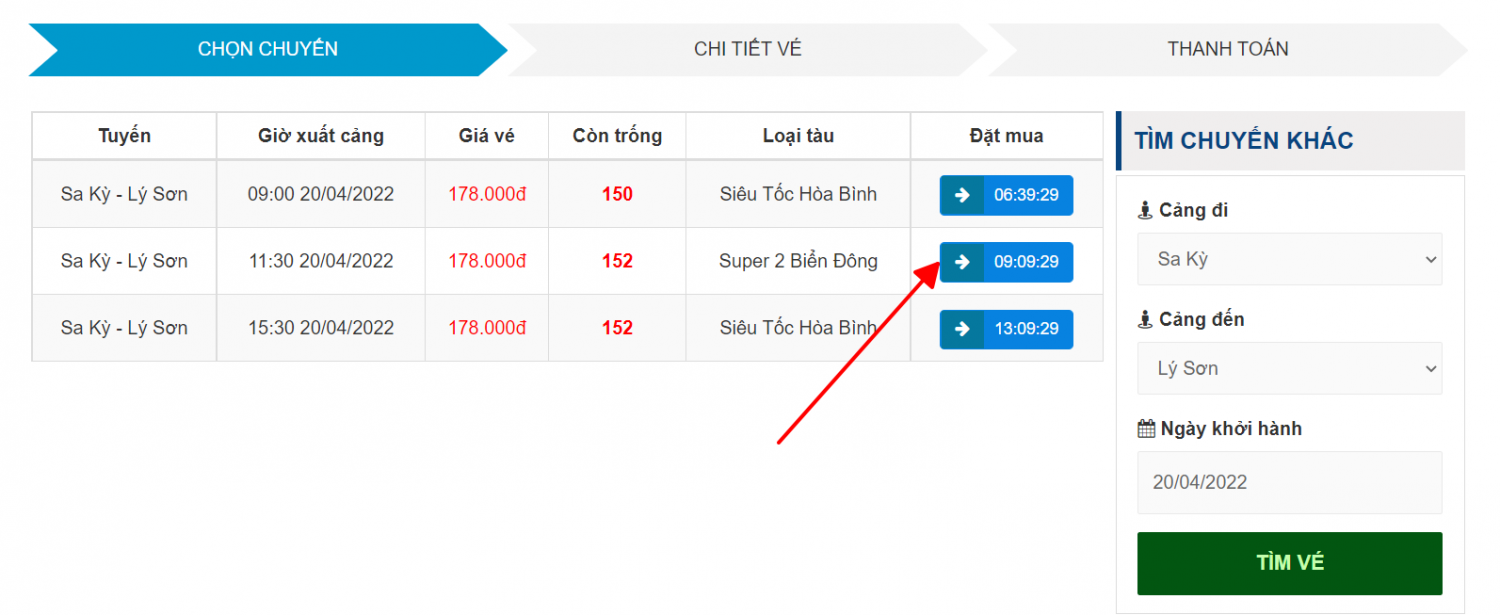Book the trip with countdown 06:39:29
Image resolution: width=1500 pixels, height=615 pixels.
coord(1026,195)
